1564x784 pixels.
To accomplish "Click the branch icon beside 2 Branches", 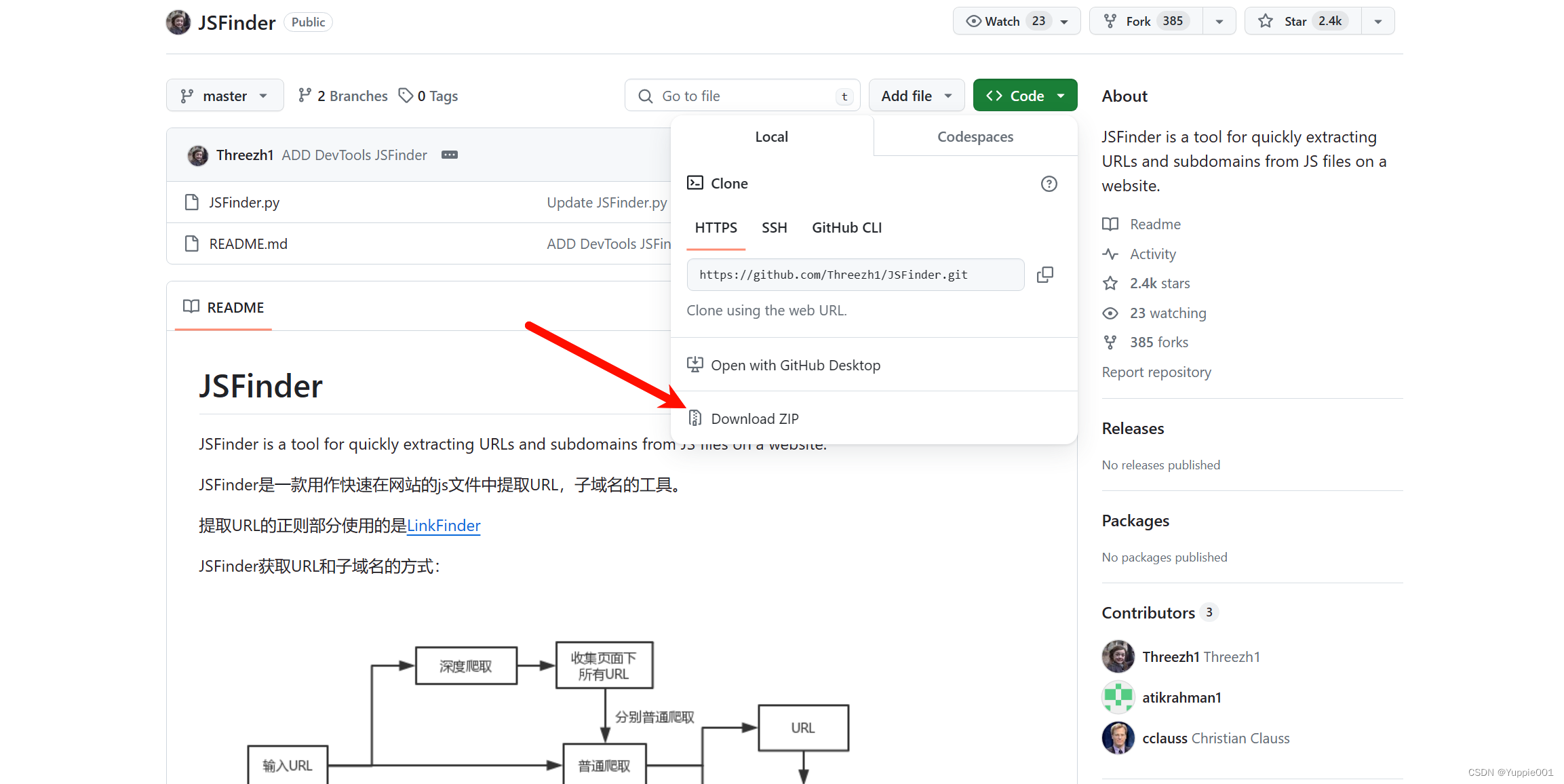I will point(304,96).
